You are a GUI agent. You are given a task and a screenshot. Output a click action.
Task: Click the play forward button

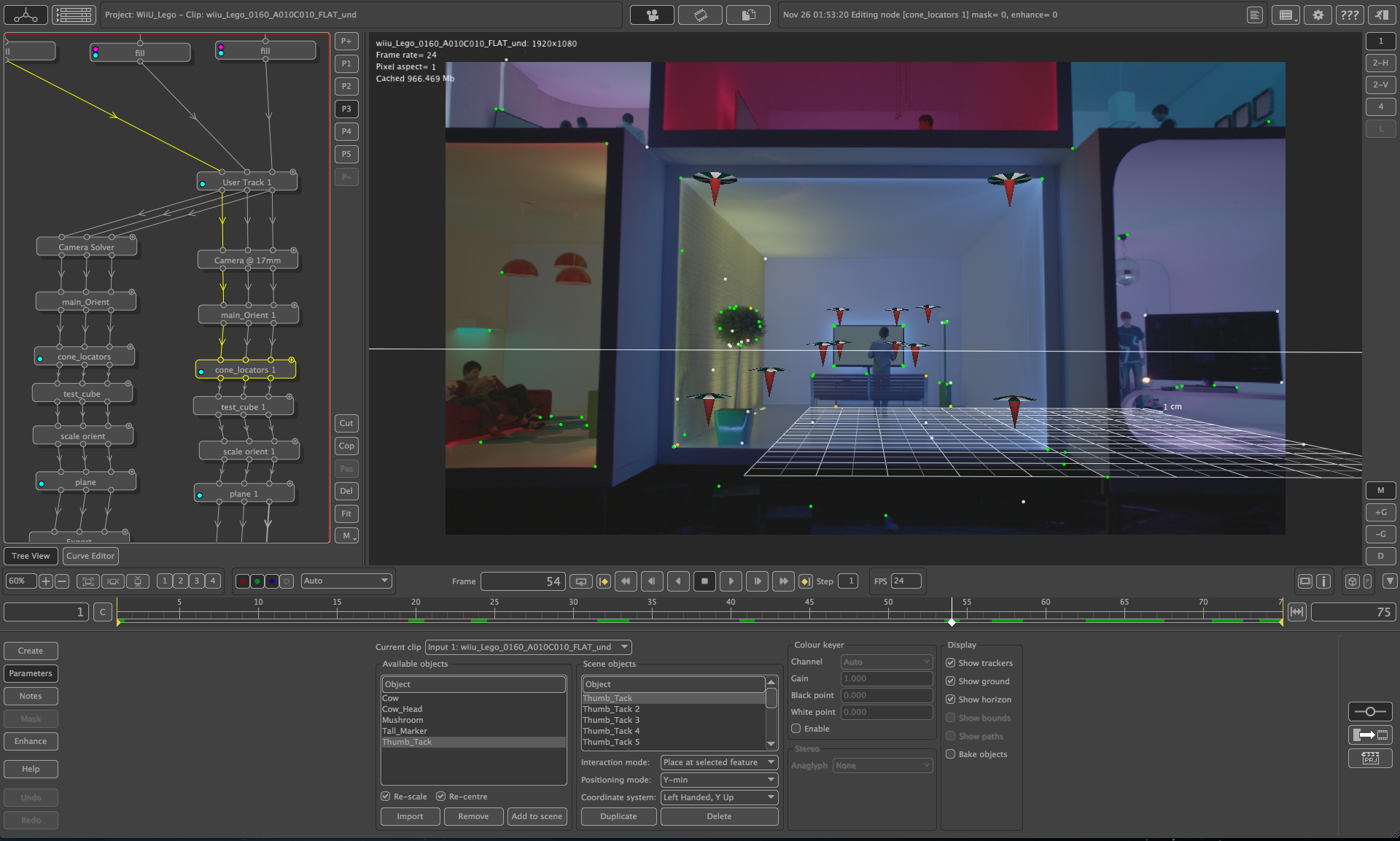click(x=731, y=581)
